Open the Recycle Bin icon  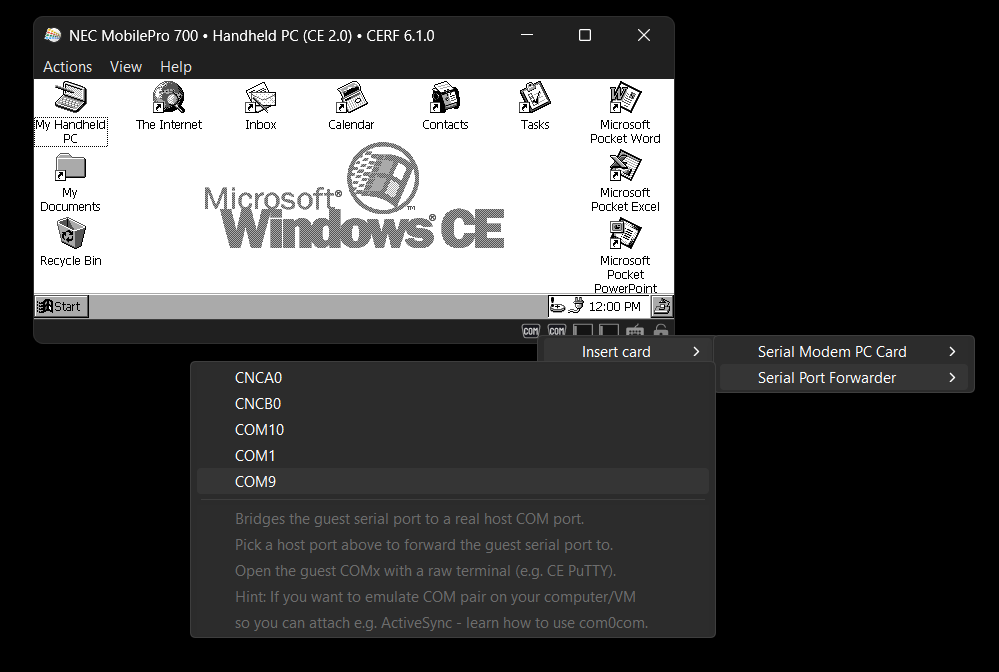[x=70, y=234]
